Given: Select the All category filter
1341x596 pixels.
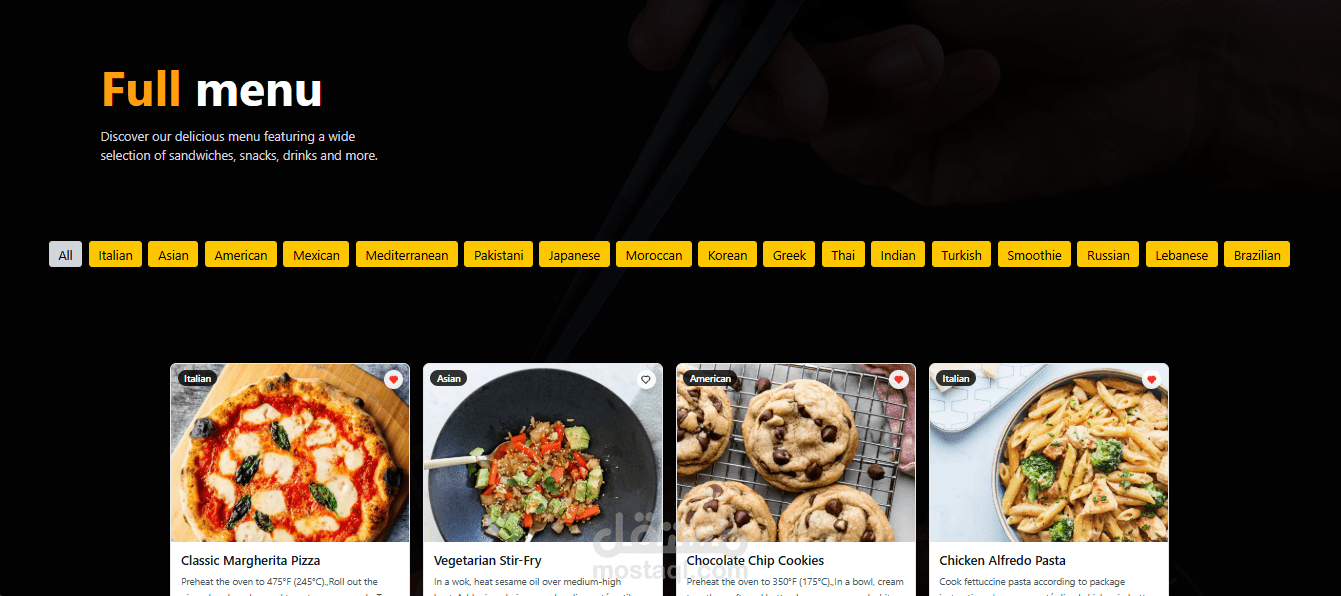Looking at the screenshot, I should pyautogui.click(x=66, y=254).
